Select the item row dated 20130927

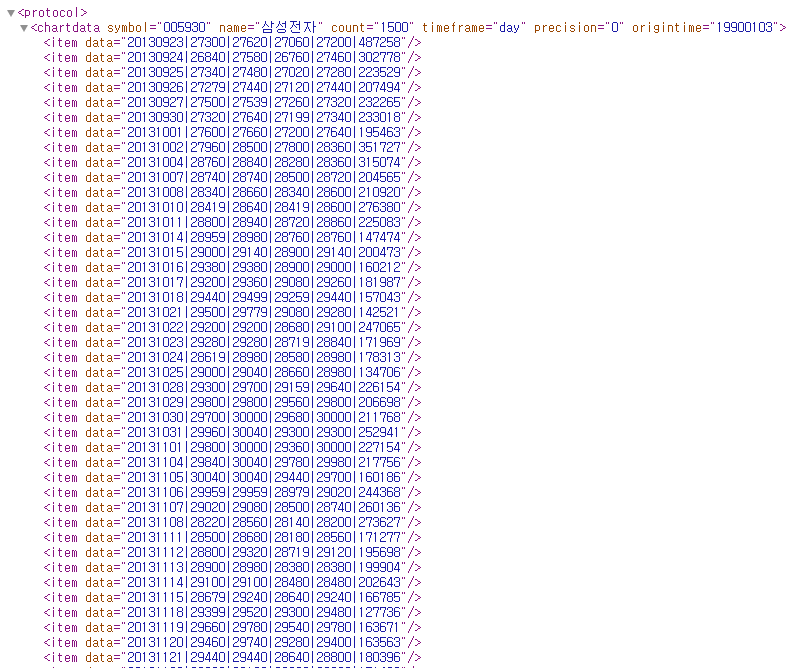(232, 103)
